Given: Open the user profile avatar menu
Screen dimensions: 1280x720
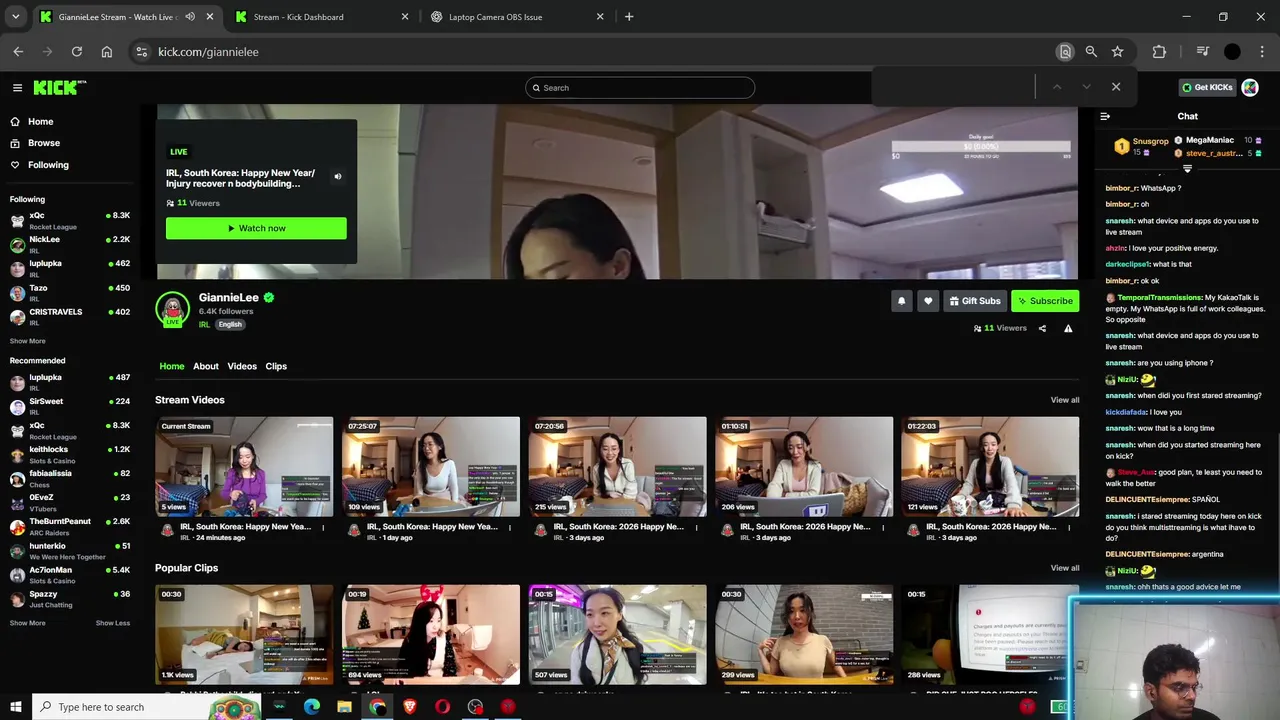Looking at the screenshot, I should 1250,88.
